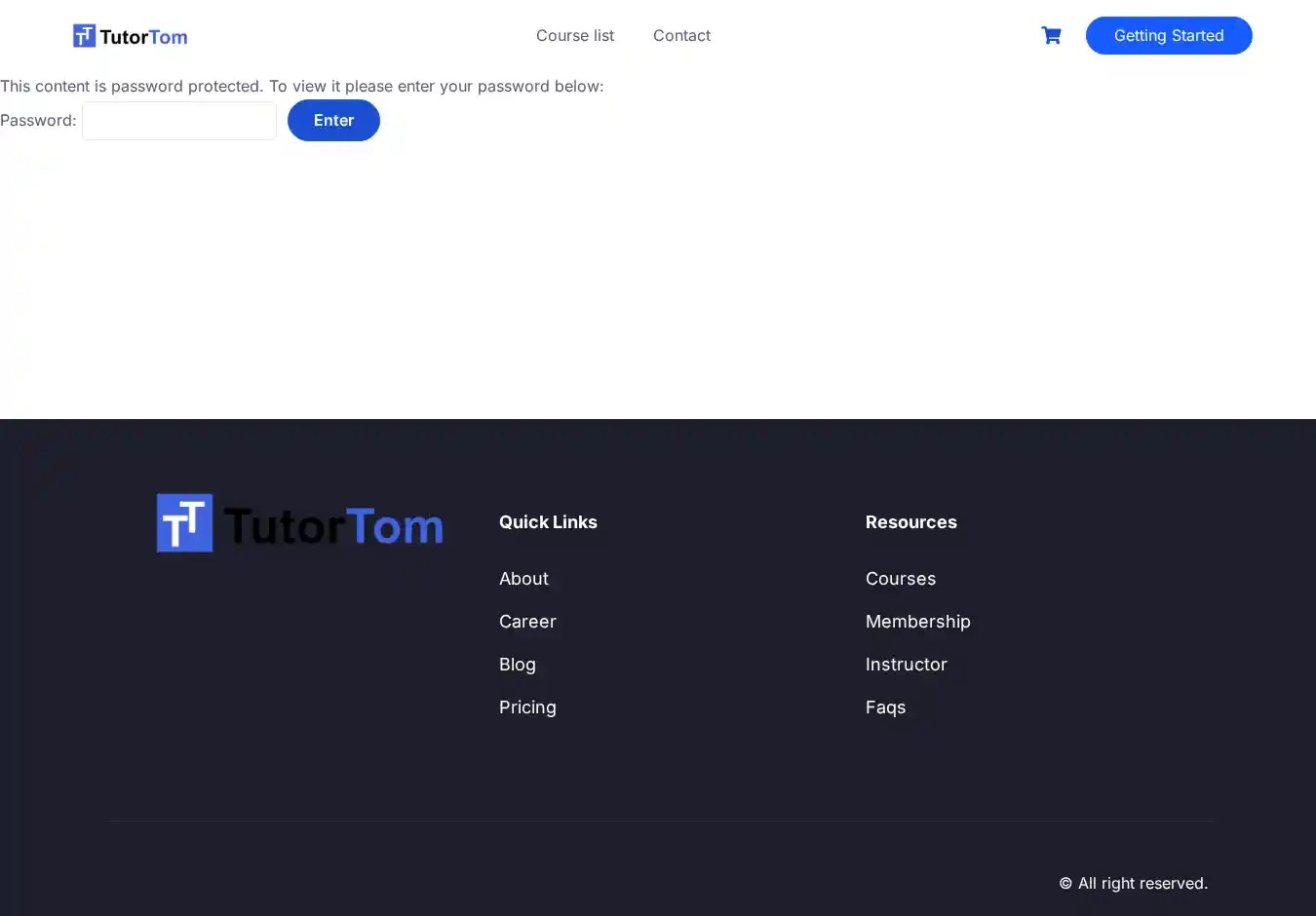Focus the Password input field
The width and height of the screenshot is (1316, 916).
179,121
